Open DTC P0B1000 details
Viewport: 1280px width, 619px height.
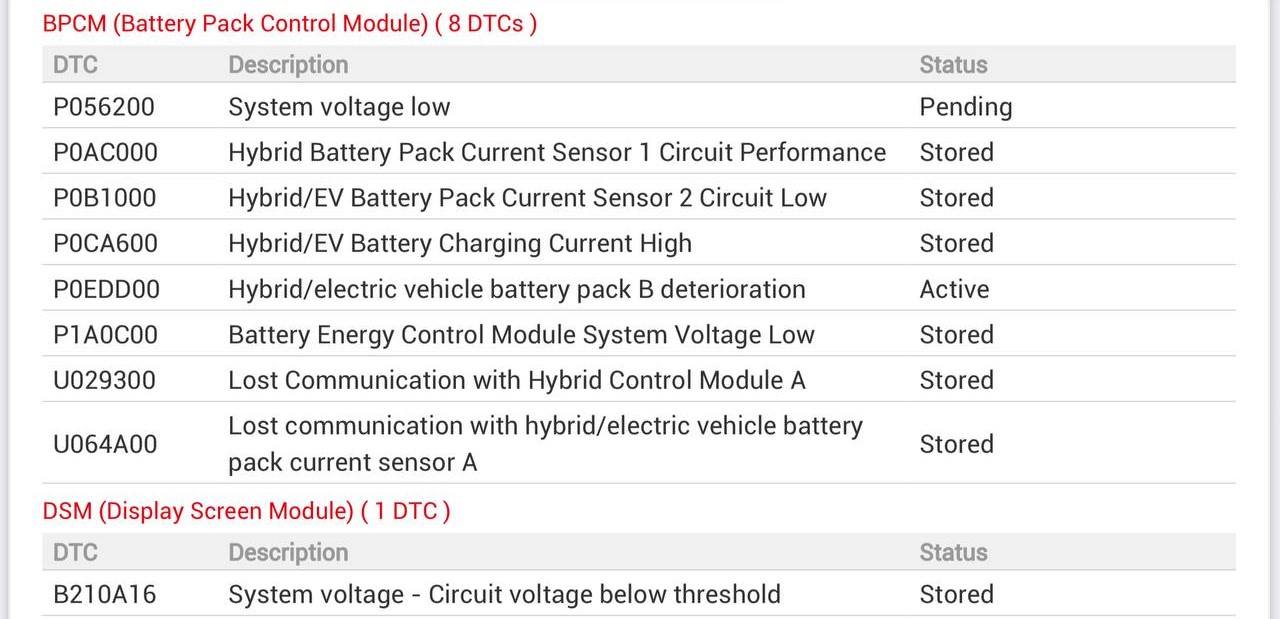[105, 198]
